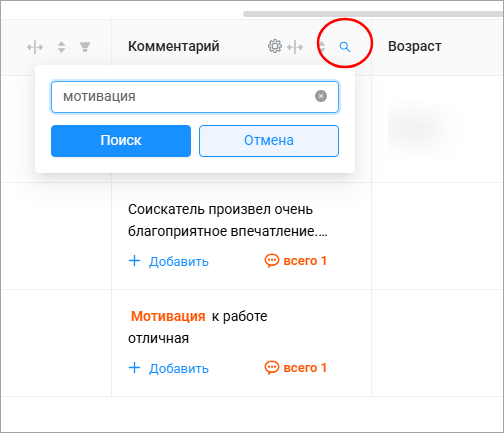The height and width of the screenshot is (433, 504).
Task: Click Добавить under Мотивация к работе comment
Action: click(169, 368)
